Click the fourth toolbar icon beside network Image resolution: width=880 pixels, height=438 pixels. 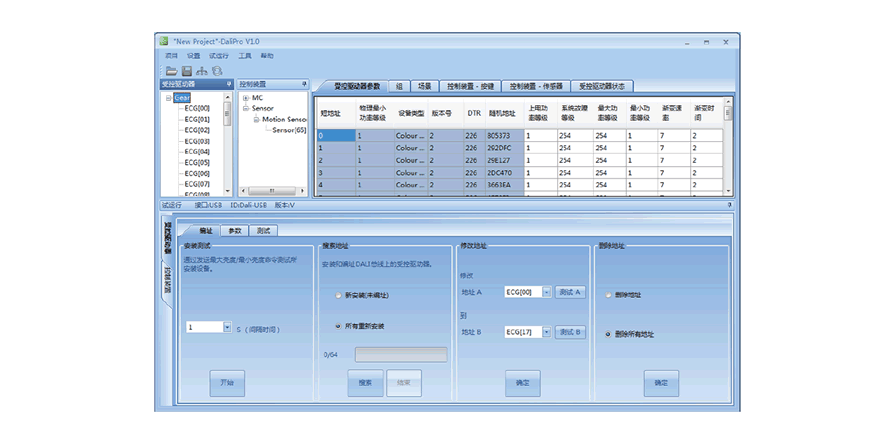click(x=217, y=70)
